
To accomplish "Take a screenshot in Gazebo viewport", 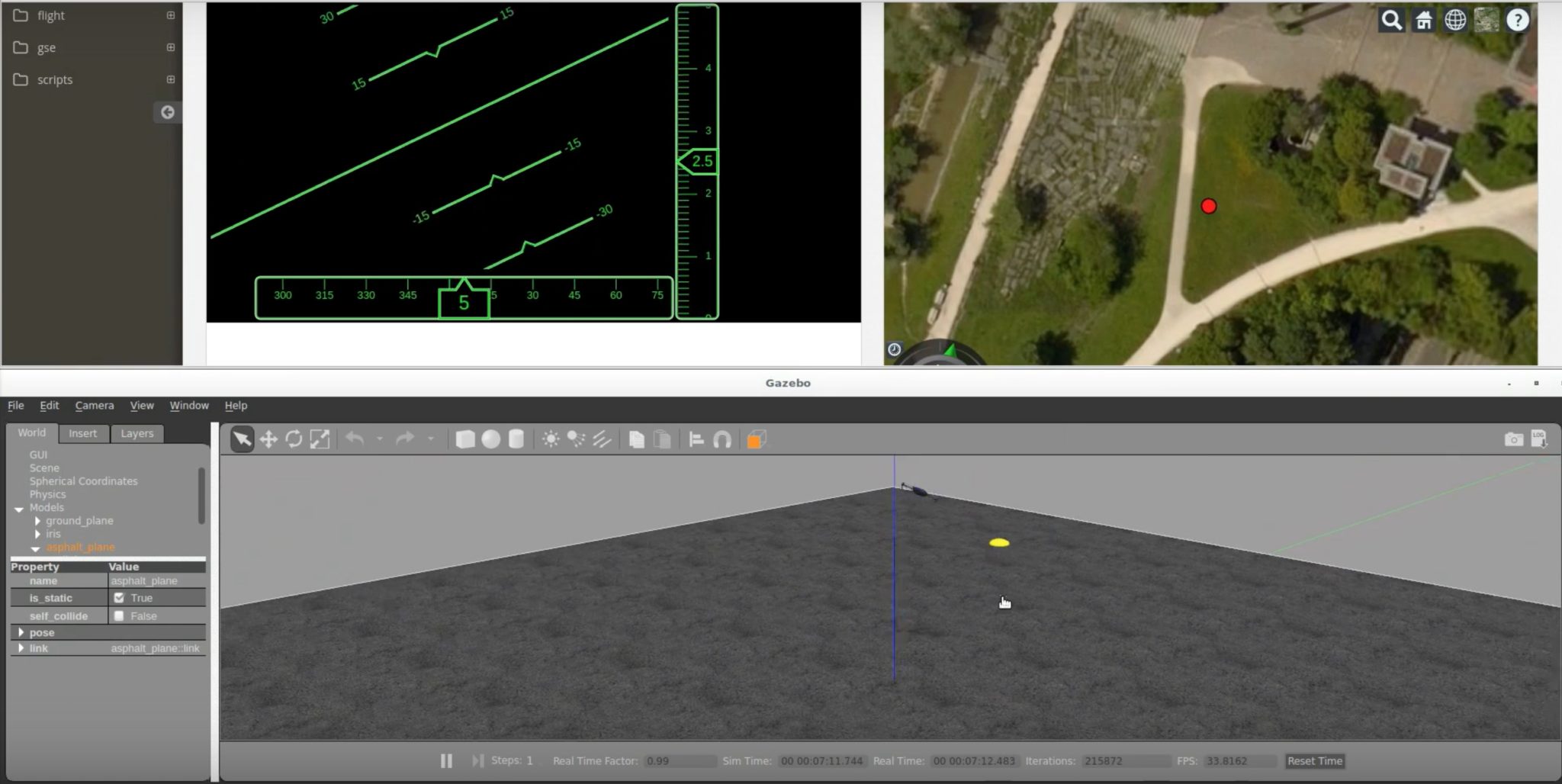I will 1513,439.
